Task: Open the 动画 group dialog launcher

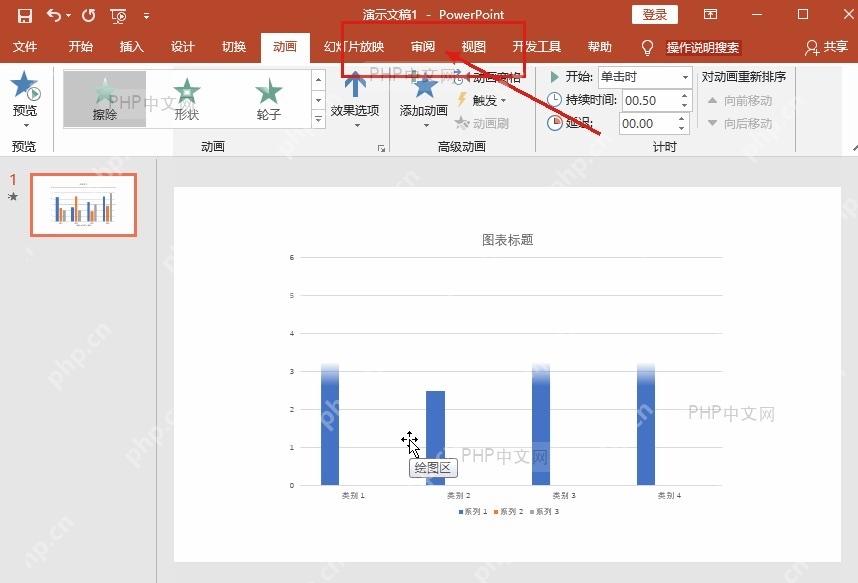Action: tap(381, 148)
